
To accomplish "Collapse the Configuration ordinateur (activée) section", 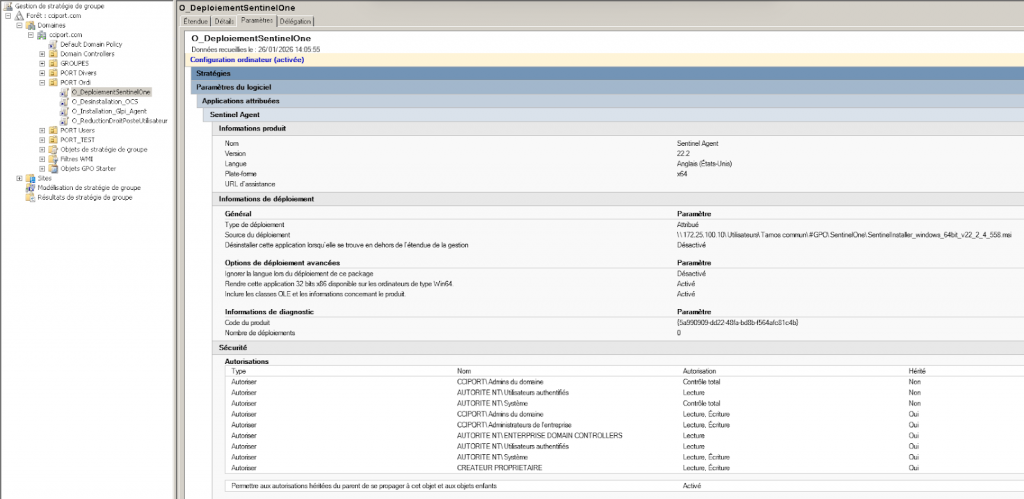I will tap(604, 59).
